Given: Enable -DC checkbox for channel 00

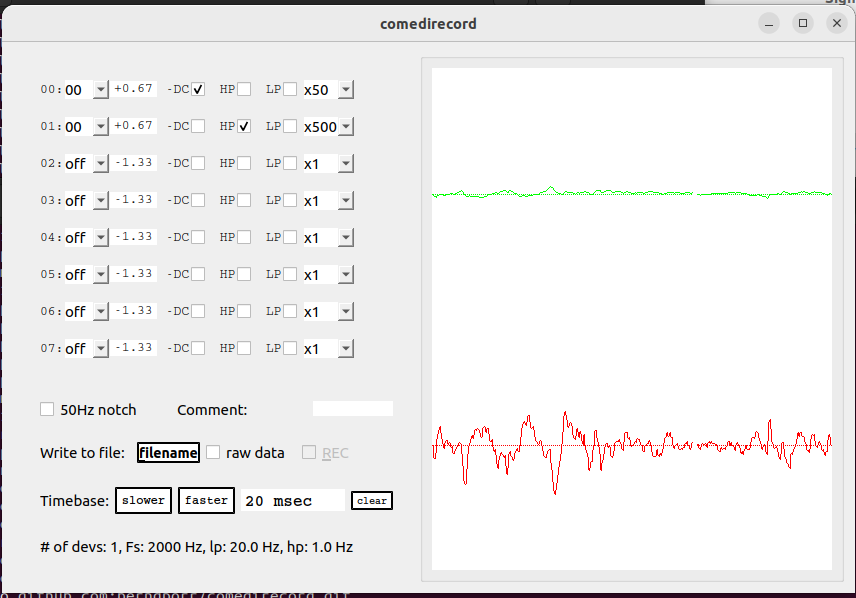Looking at the screenshot, I should [x=198, y=90].
